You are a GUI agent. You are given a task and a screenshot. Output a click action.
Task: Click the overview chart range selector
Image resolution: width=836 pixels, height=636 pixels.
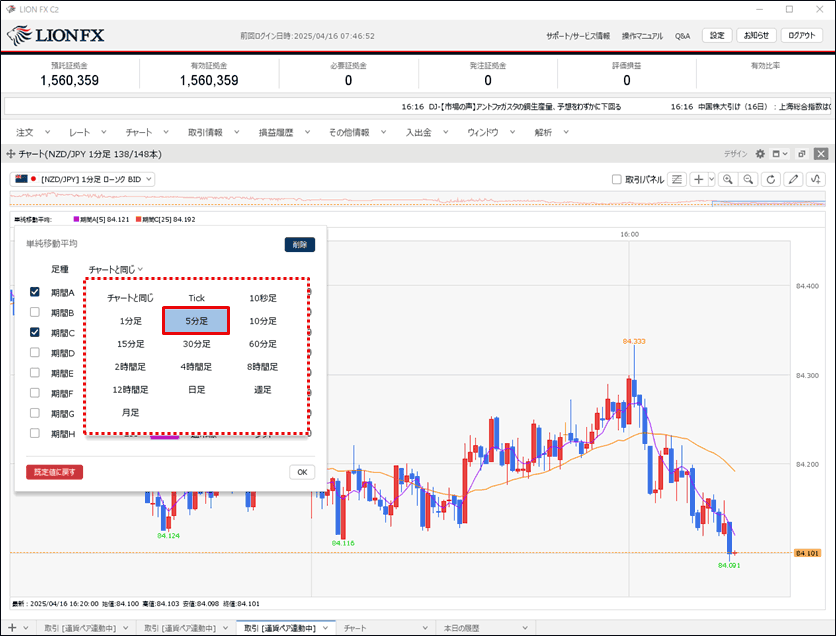click(x=769, y=203)
